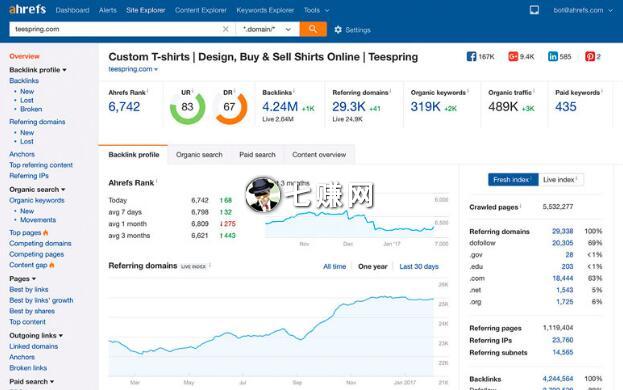Screen dimensions: 623x390
Task: Open Competing domains sidebar link
Action: point(40,243)
